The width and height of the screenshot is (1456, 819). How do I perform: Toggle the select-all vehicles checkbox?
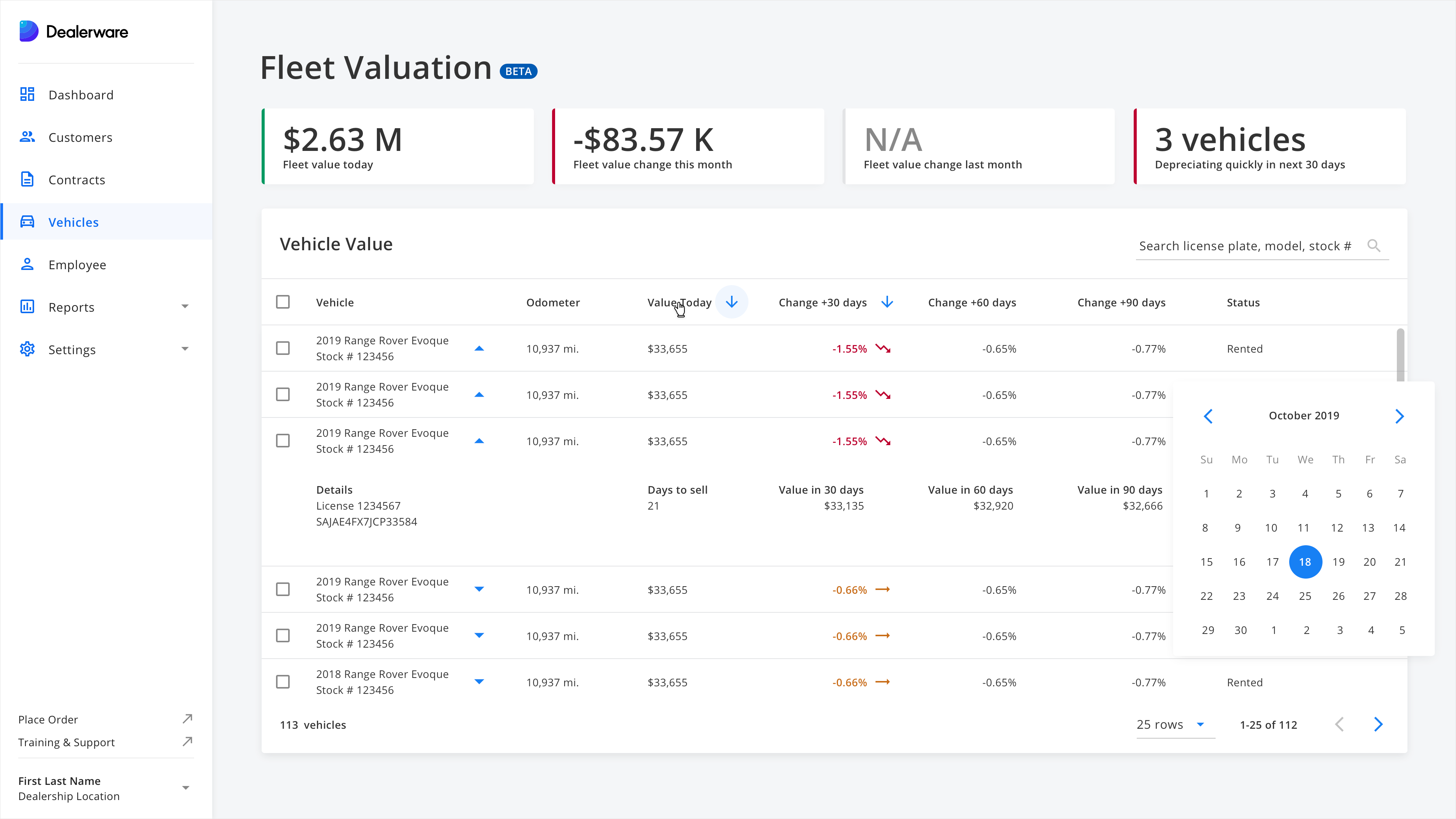tap(282, 303)
